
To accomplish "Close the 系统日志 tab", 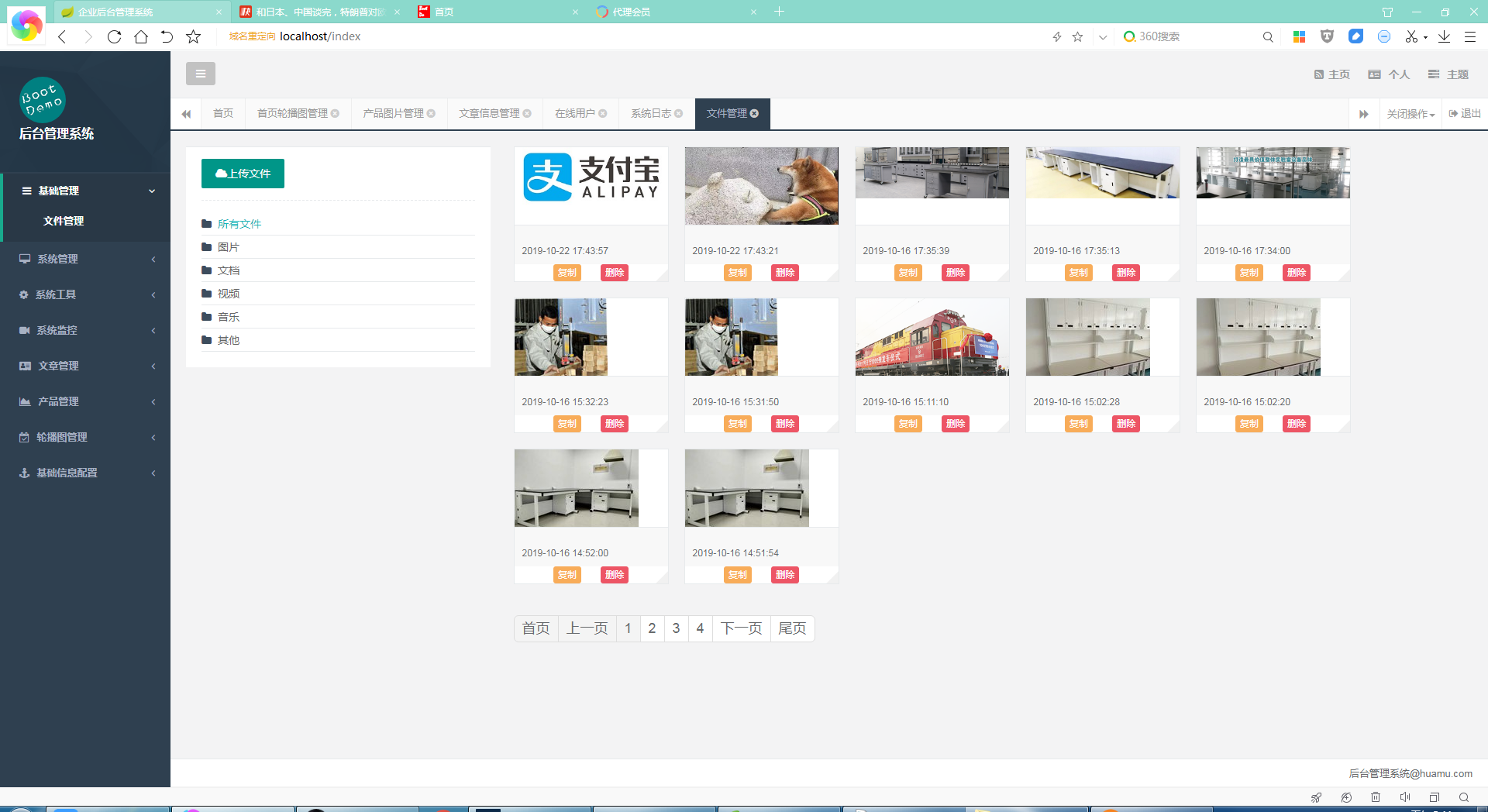I will 678,113.
